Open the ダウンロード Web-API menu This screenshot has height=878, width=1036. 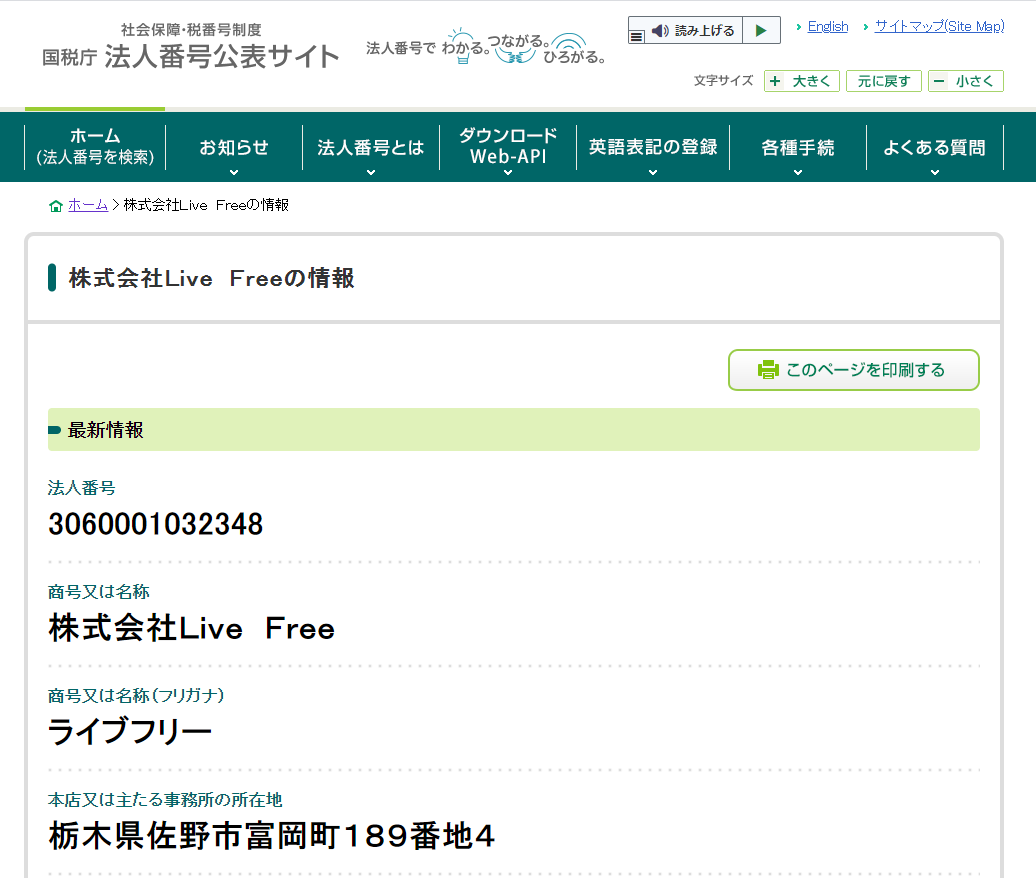point(507,147)
